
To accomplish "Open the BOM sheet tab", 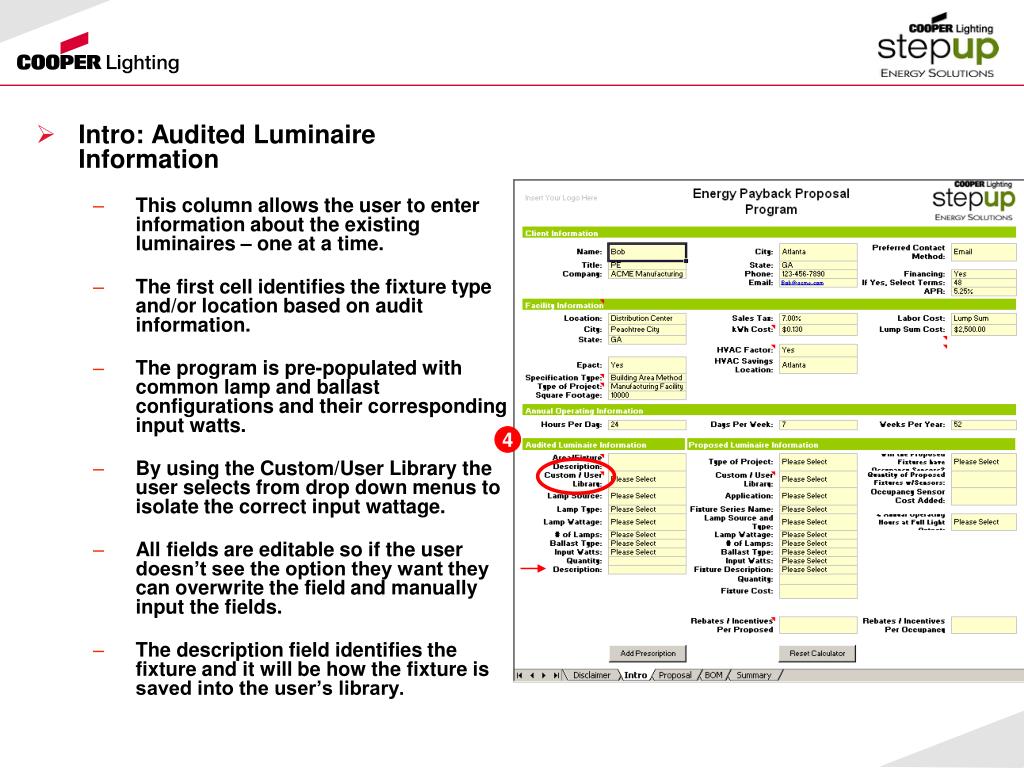I will 713,675.
